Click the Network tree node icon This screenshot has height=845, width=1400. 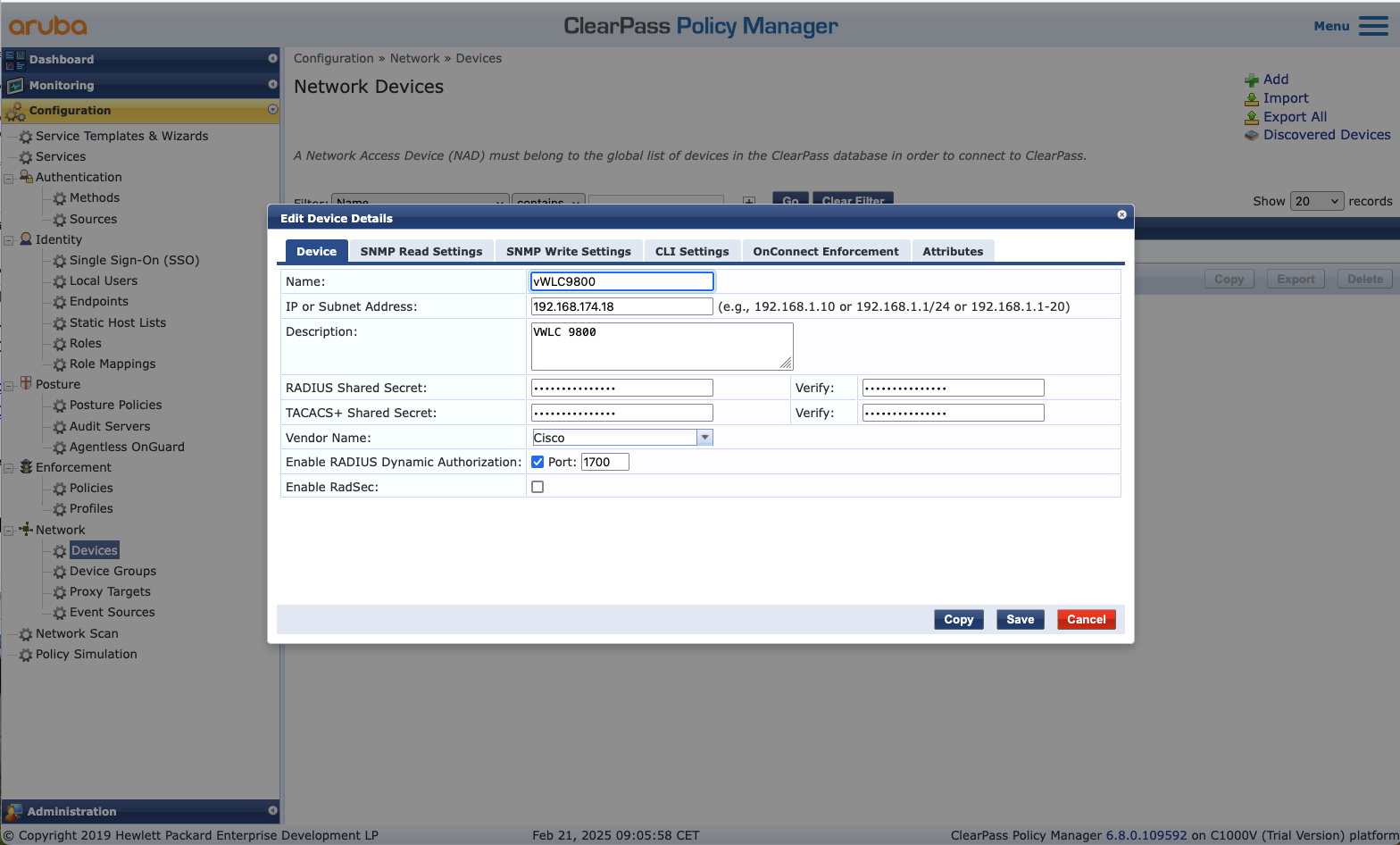click(26, 529)
